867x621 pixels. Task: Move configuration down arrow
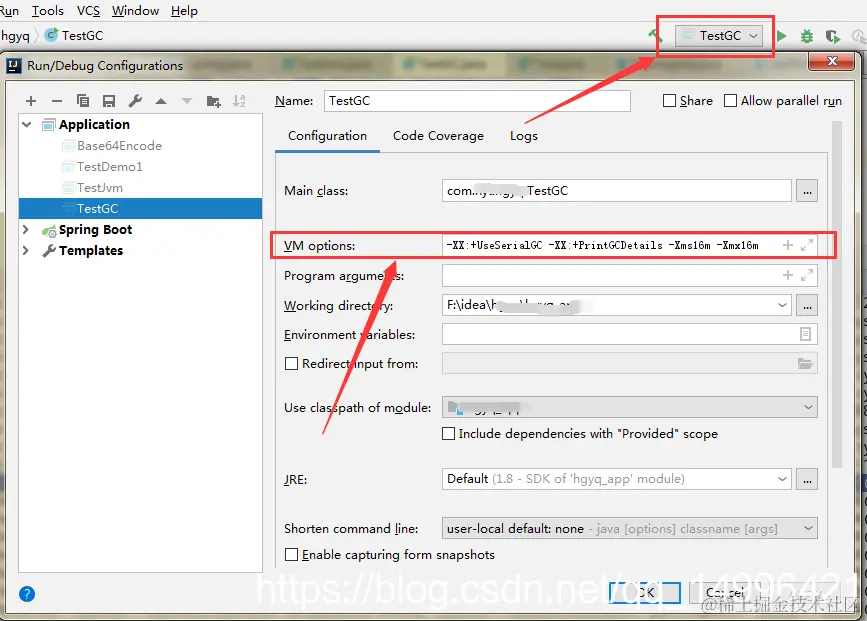point(187,101)
